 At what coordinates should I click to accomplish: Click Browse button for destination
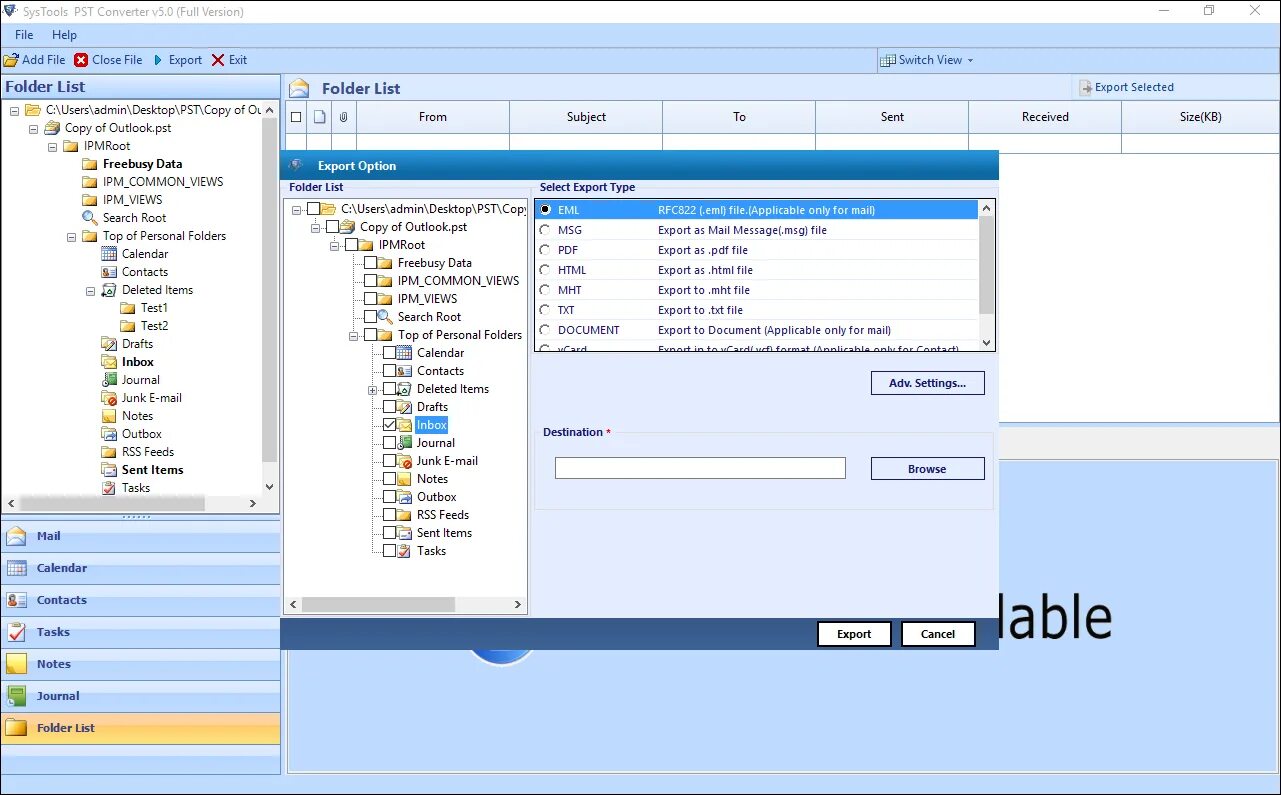[927, 469]
